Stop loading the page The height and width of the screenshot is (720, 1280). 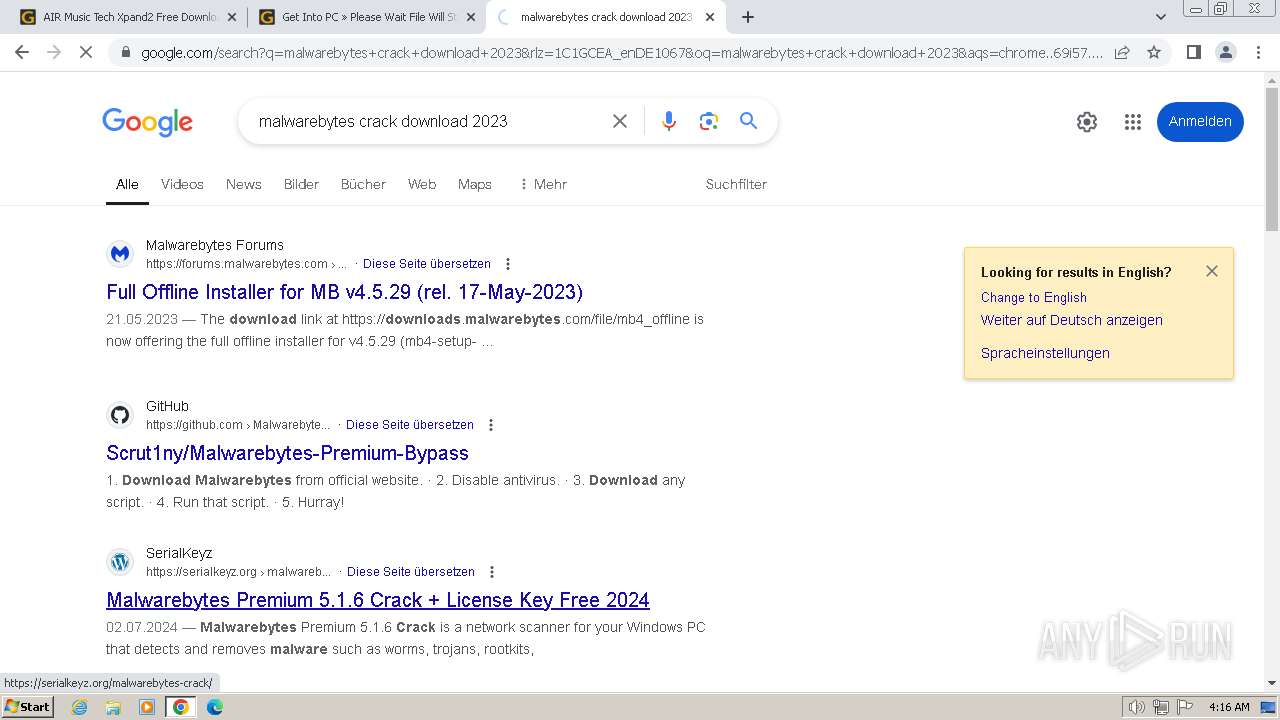coord(86,52)
